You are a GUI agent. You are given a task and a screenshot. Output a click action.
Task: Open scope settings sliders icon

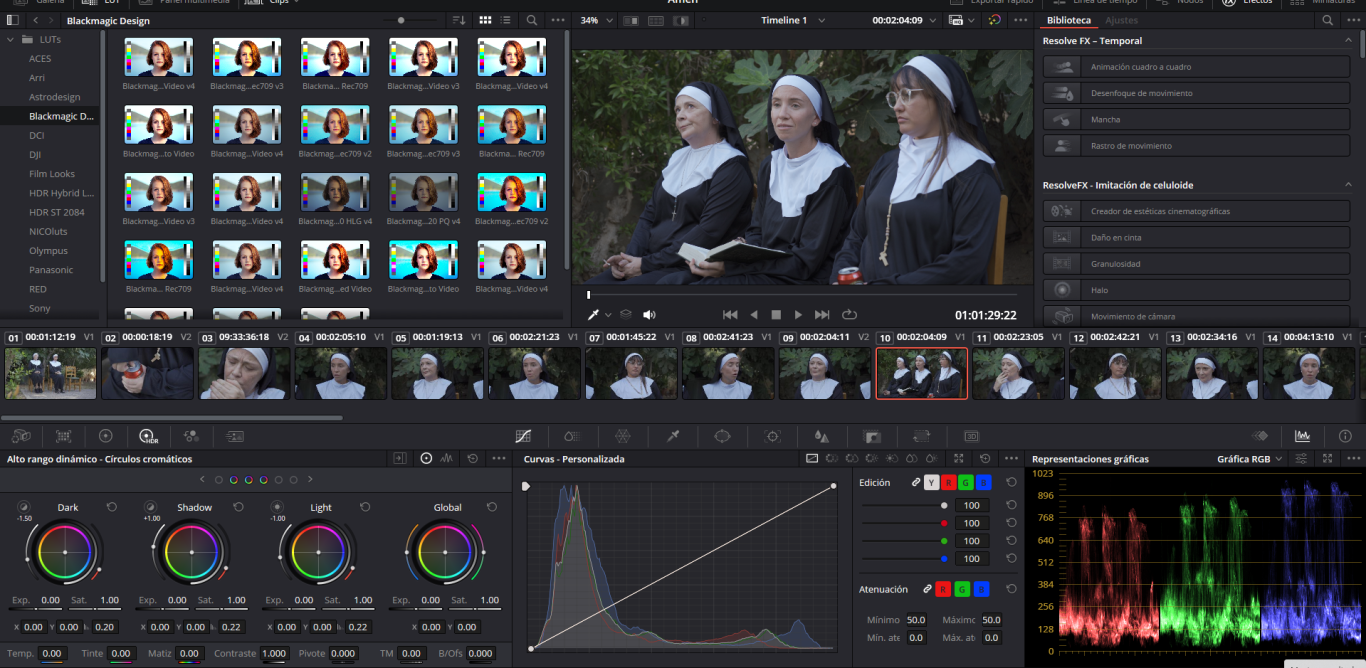[1301, 459]
